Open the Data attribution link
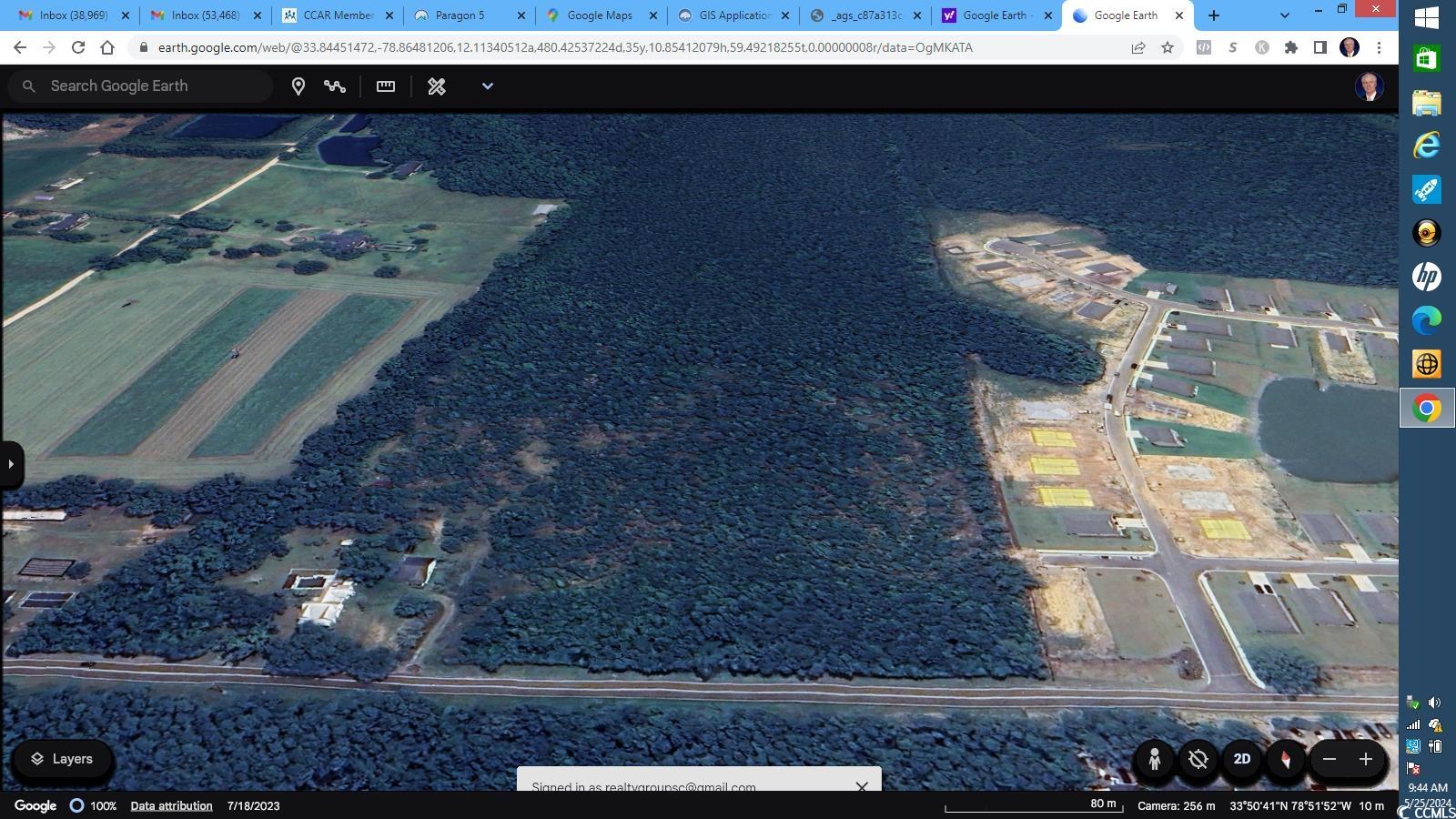 point(171,805)
